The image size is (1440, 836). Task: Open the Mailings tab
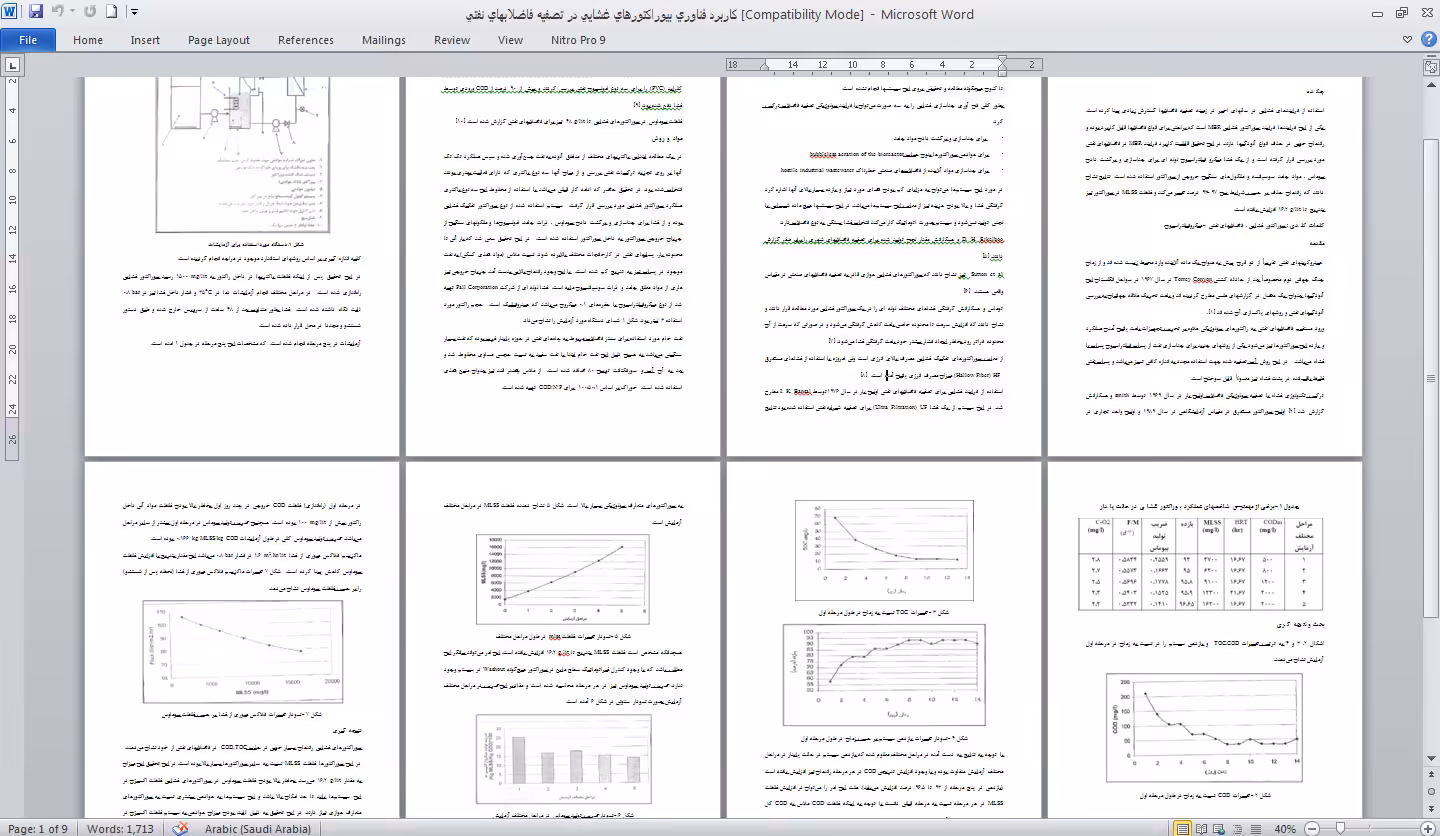[384, 40]
